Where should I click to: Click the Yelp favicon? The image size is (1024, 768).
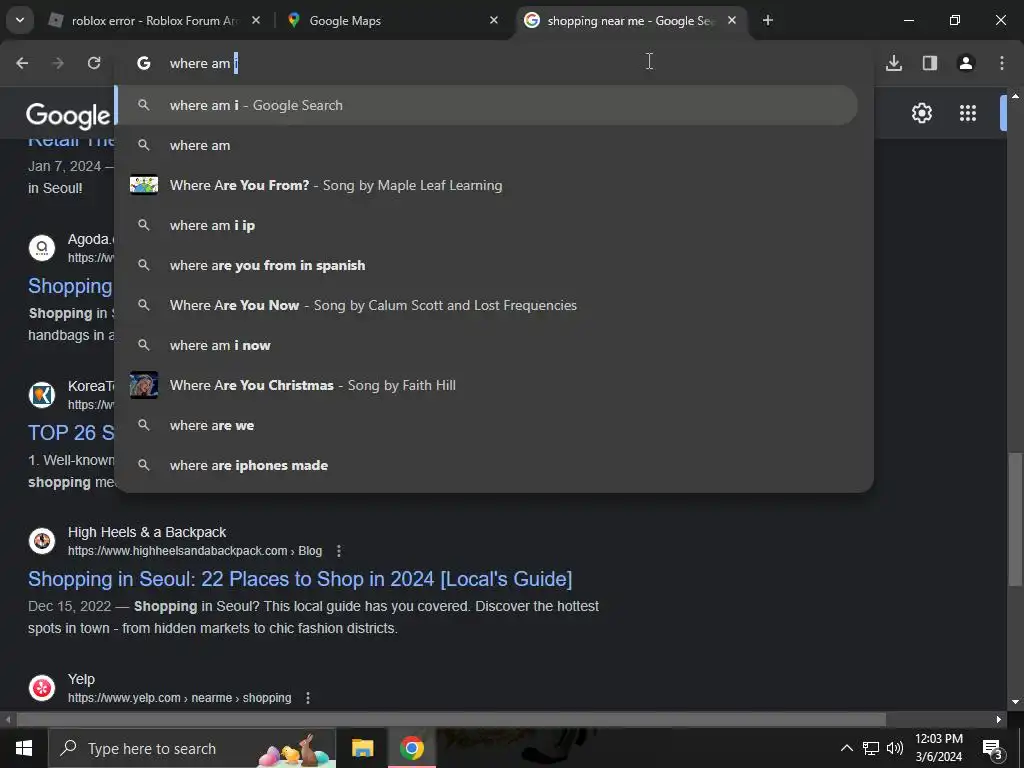[42, 688]
